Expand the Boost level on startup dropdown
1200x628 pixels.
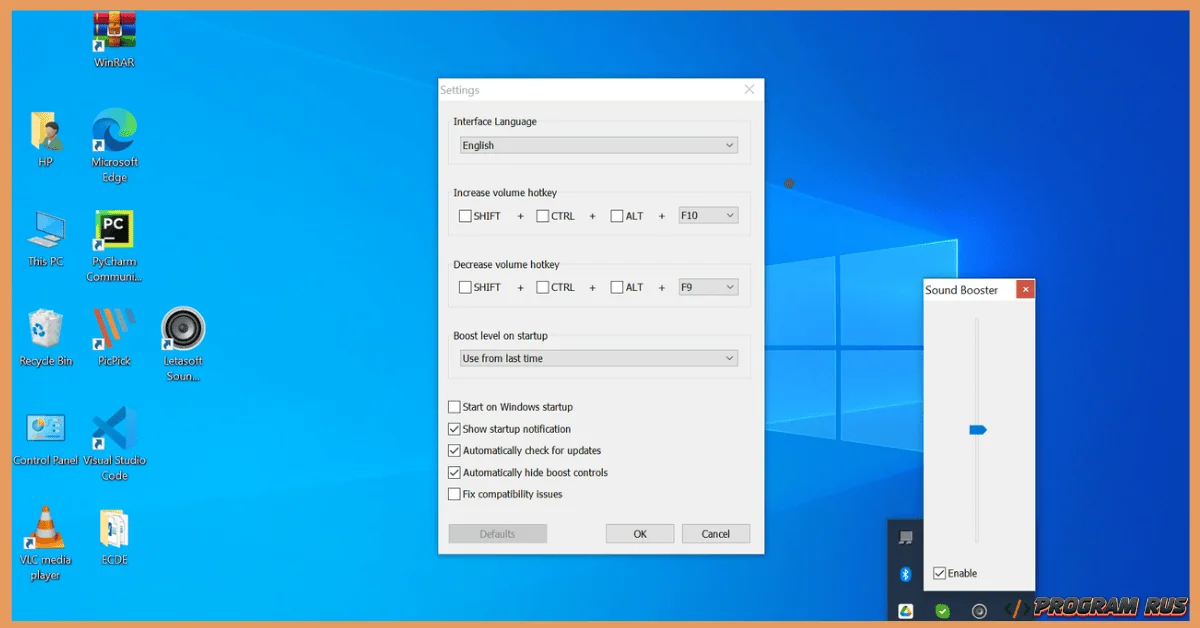pyautogui.click(x=598, y=358)
